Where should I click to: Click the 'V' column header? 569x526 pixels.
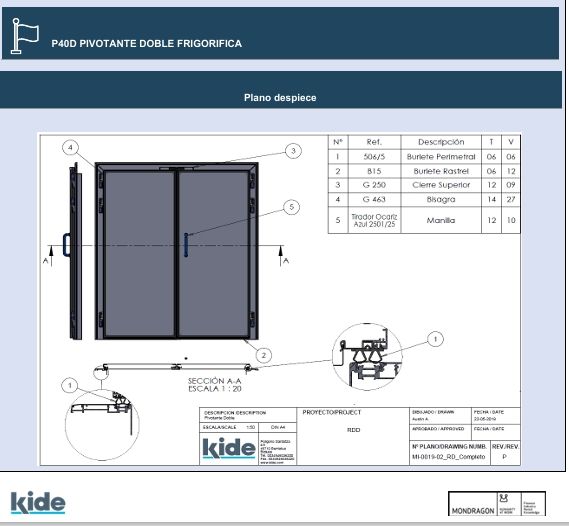point(511,142)
